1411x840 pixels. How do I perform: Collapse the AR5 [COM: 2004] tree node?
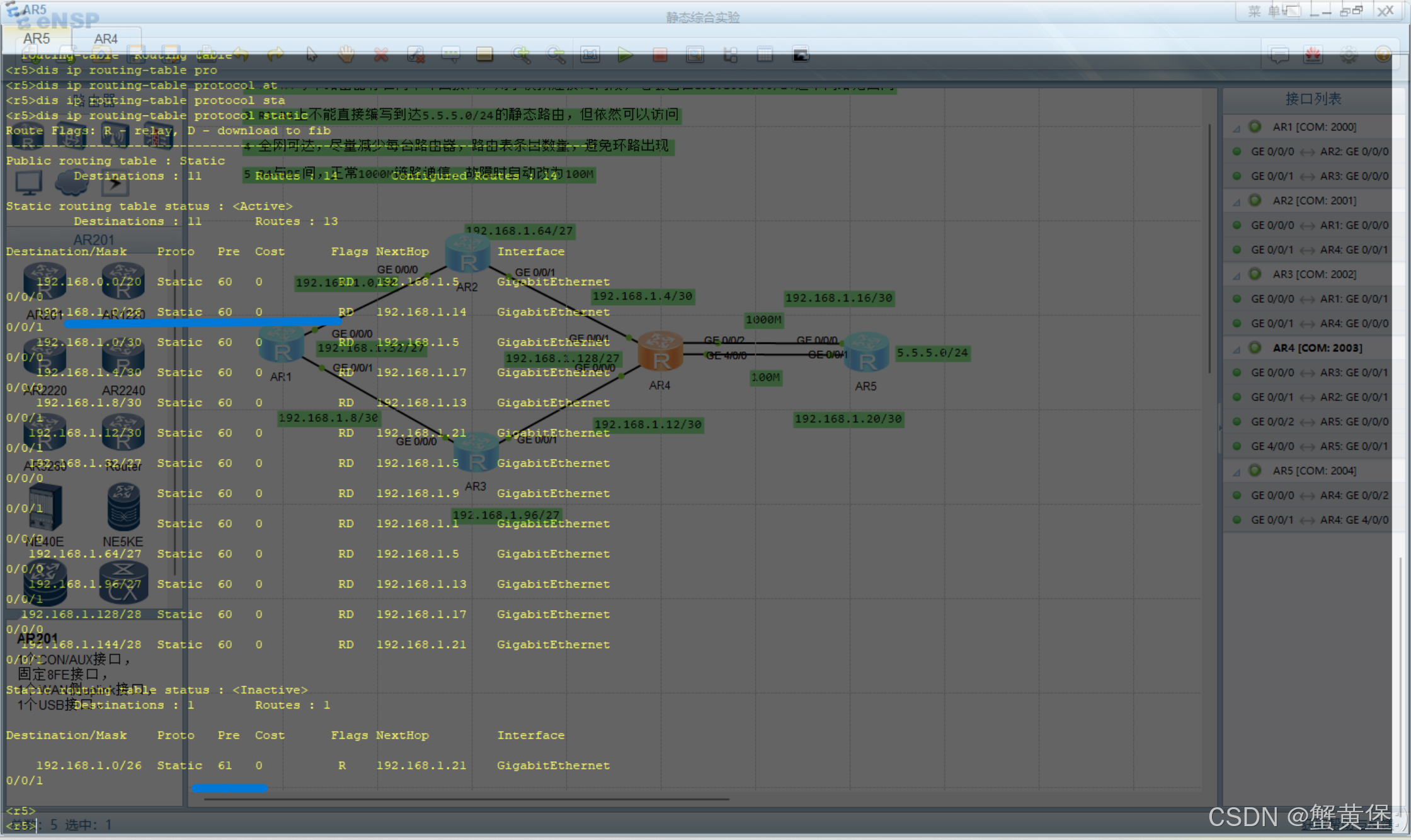(x=1237, y=472)
